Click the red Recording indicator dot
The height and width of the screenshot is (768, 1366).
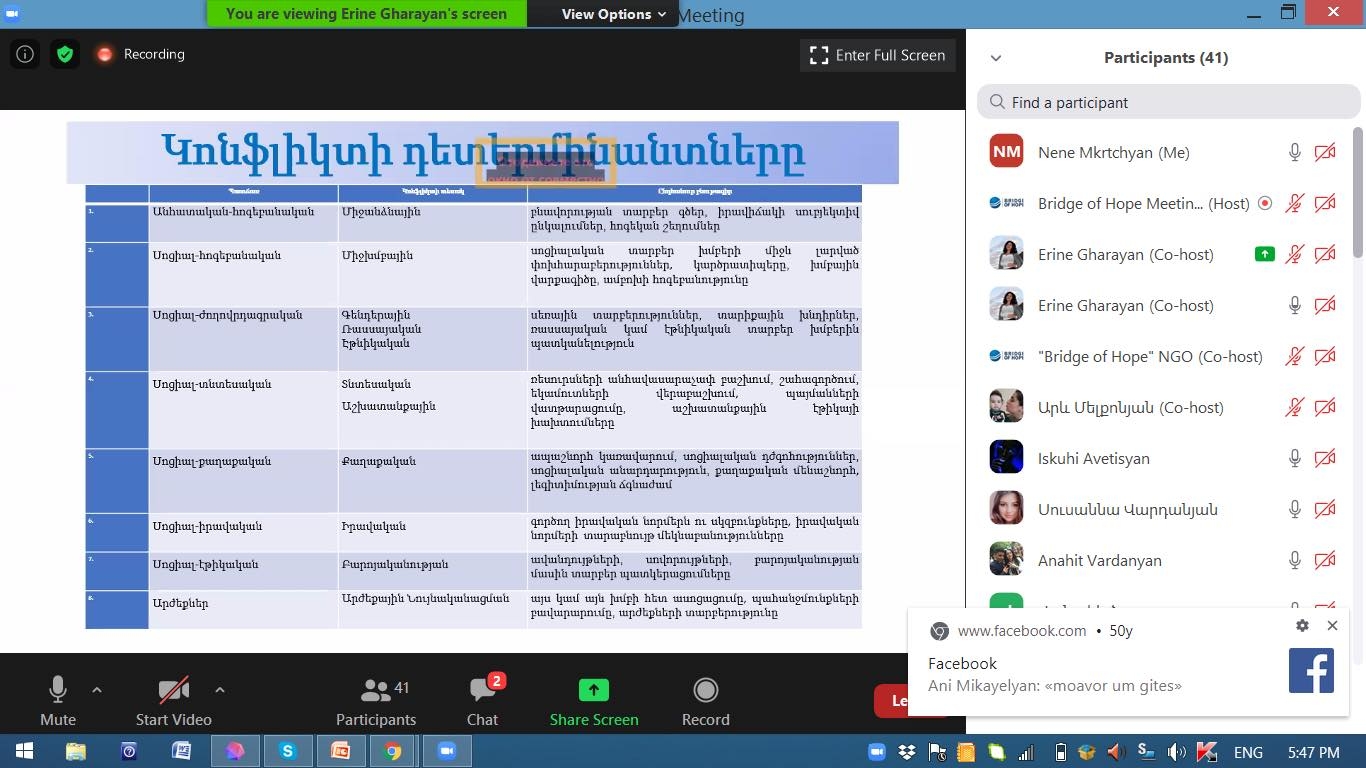coord(105,54)
